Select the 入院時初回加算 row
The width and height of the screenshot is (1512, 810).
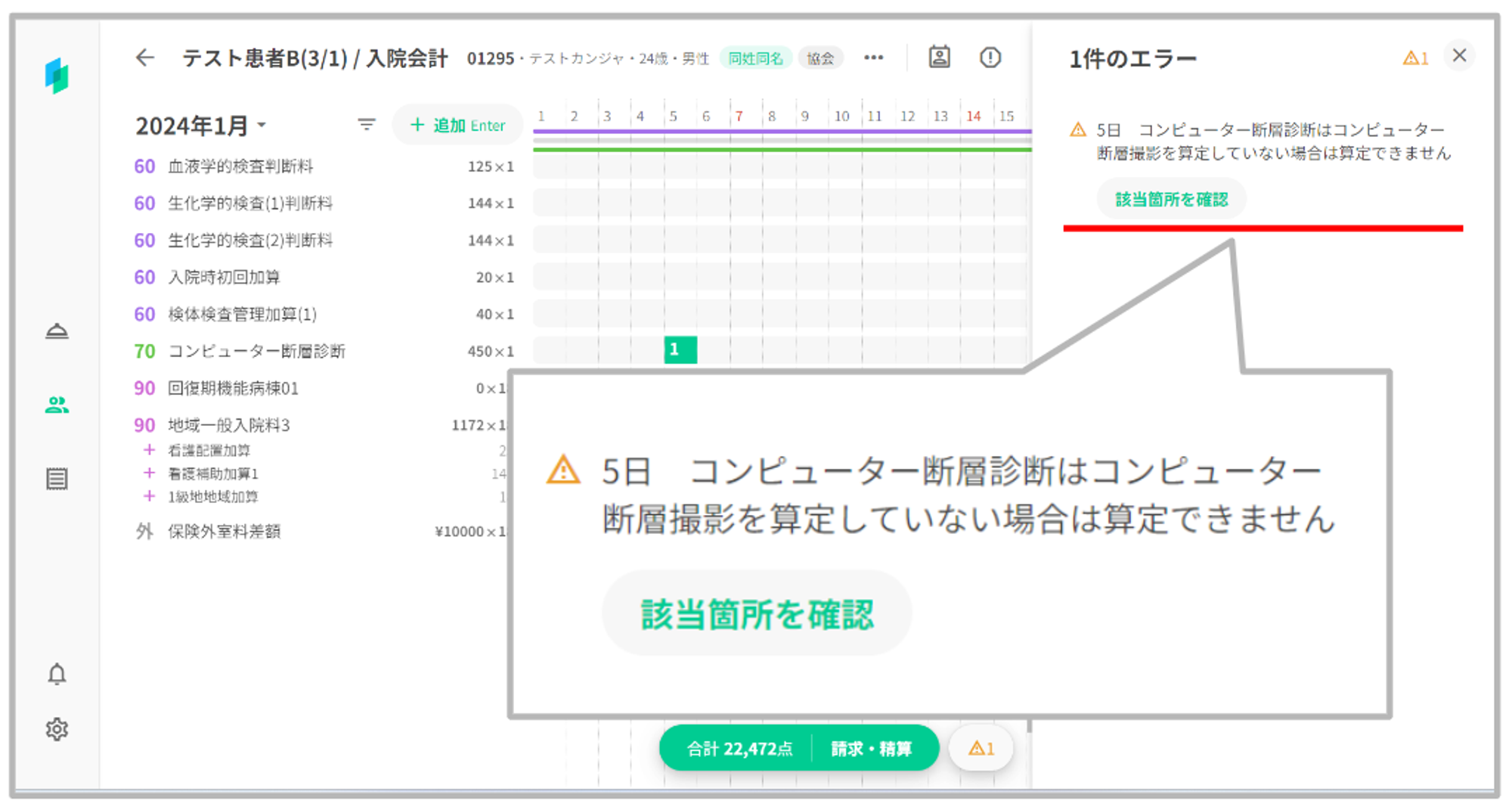coord(324,278)
